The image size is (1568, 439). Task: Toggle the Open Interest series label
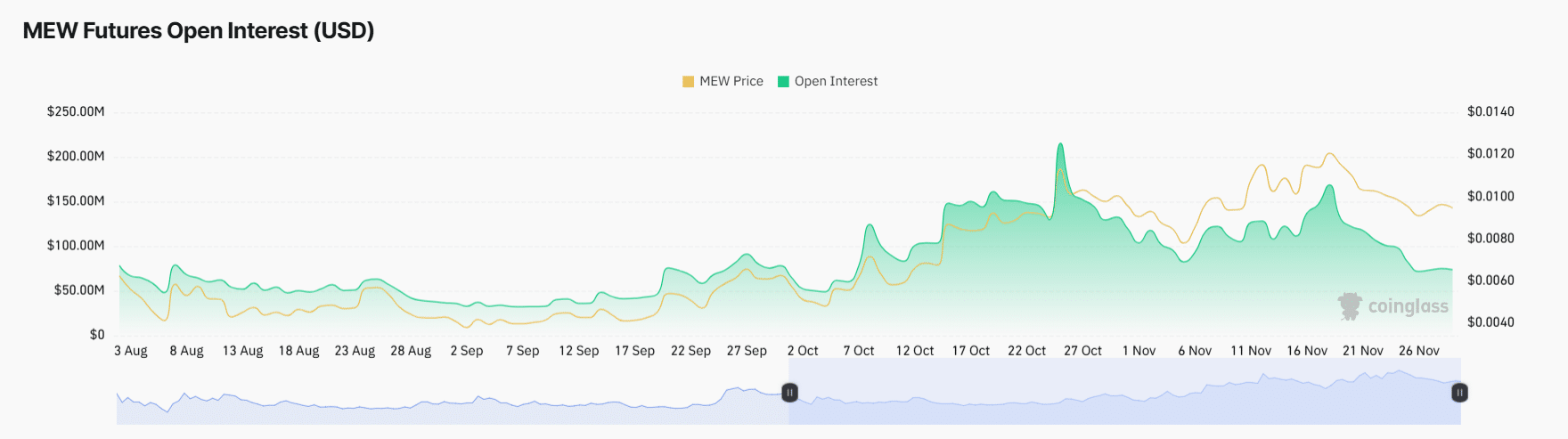(836, 81)
